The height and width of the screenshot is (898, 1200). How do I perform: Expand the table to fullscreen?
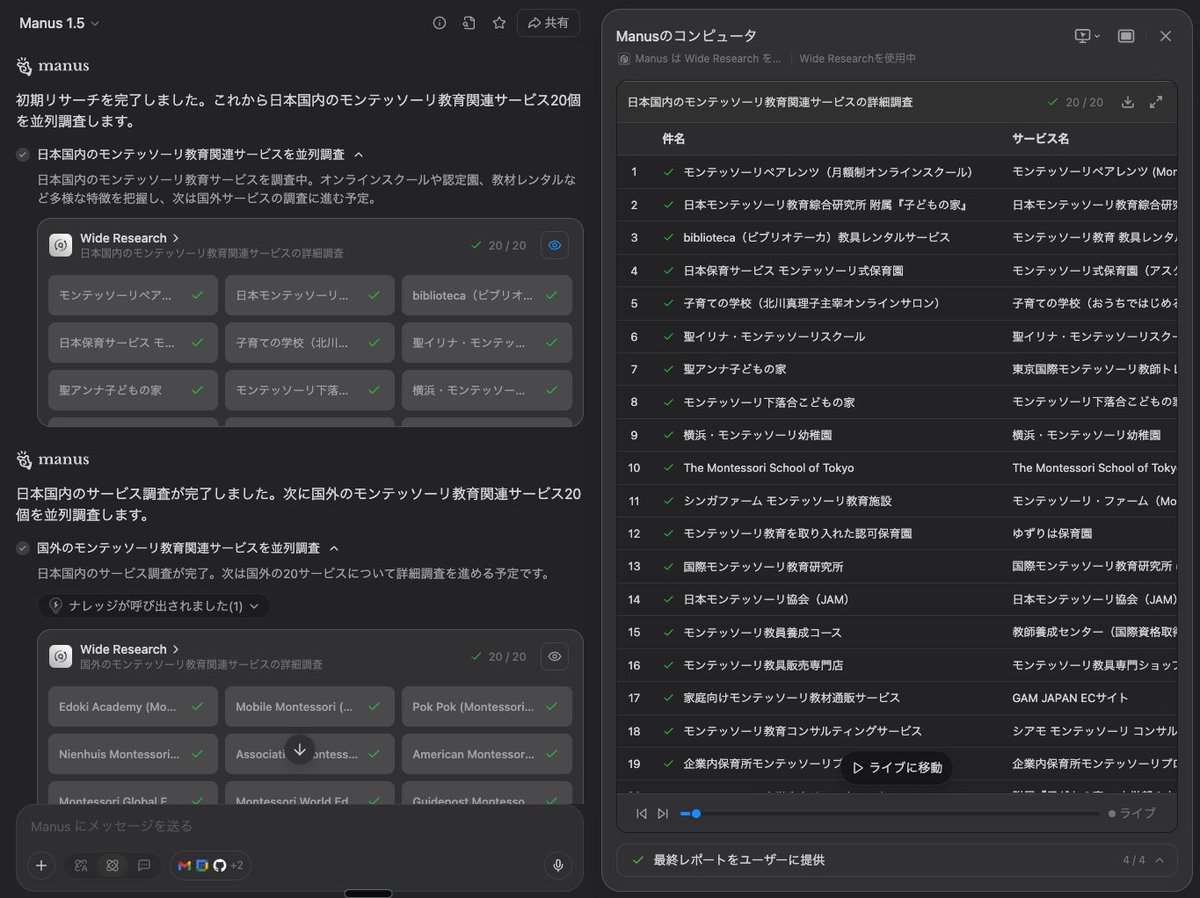click(1156, 102)
